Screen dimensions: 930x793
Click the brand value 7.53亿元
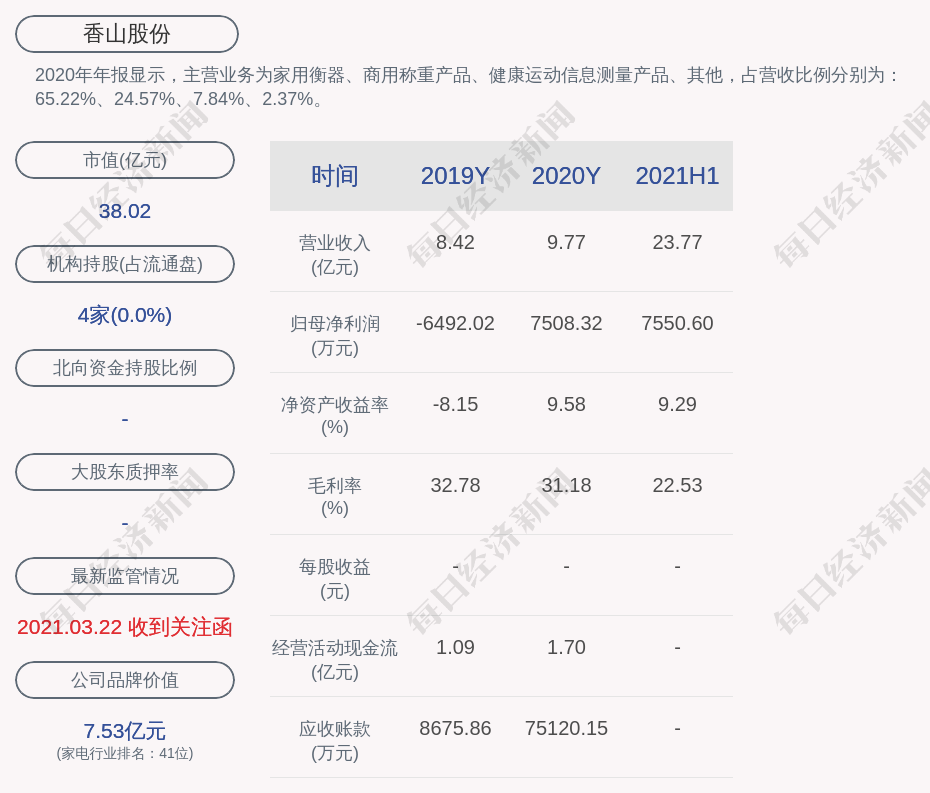pos(125,731)
